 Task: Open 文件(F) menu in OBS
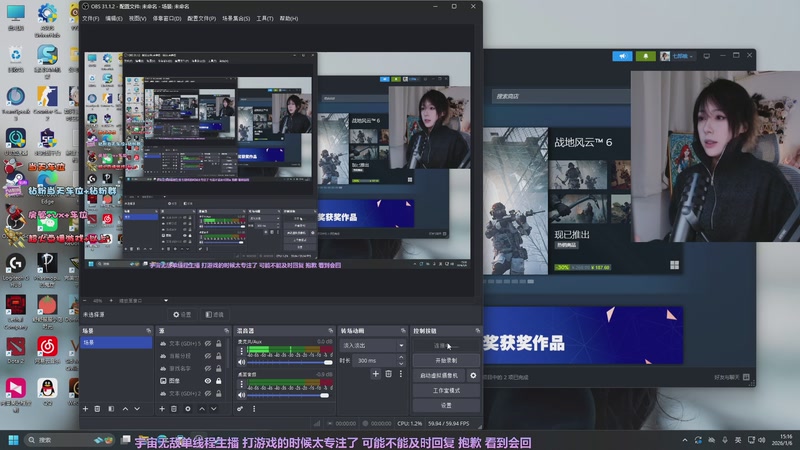click(90, 18)
